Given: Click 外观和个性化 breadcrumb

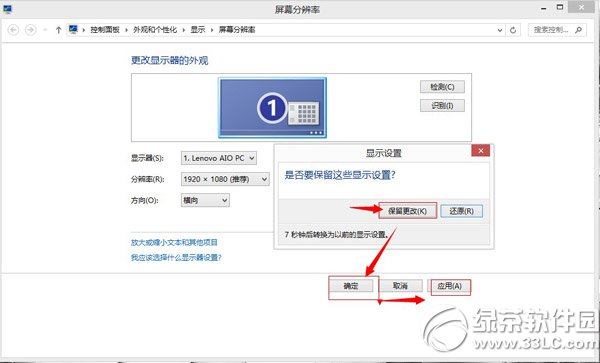Looking at the screenshot, I should click(x=155, y=30).
